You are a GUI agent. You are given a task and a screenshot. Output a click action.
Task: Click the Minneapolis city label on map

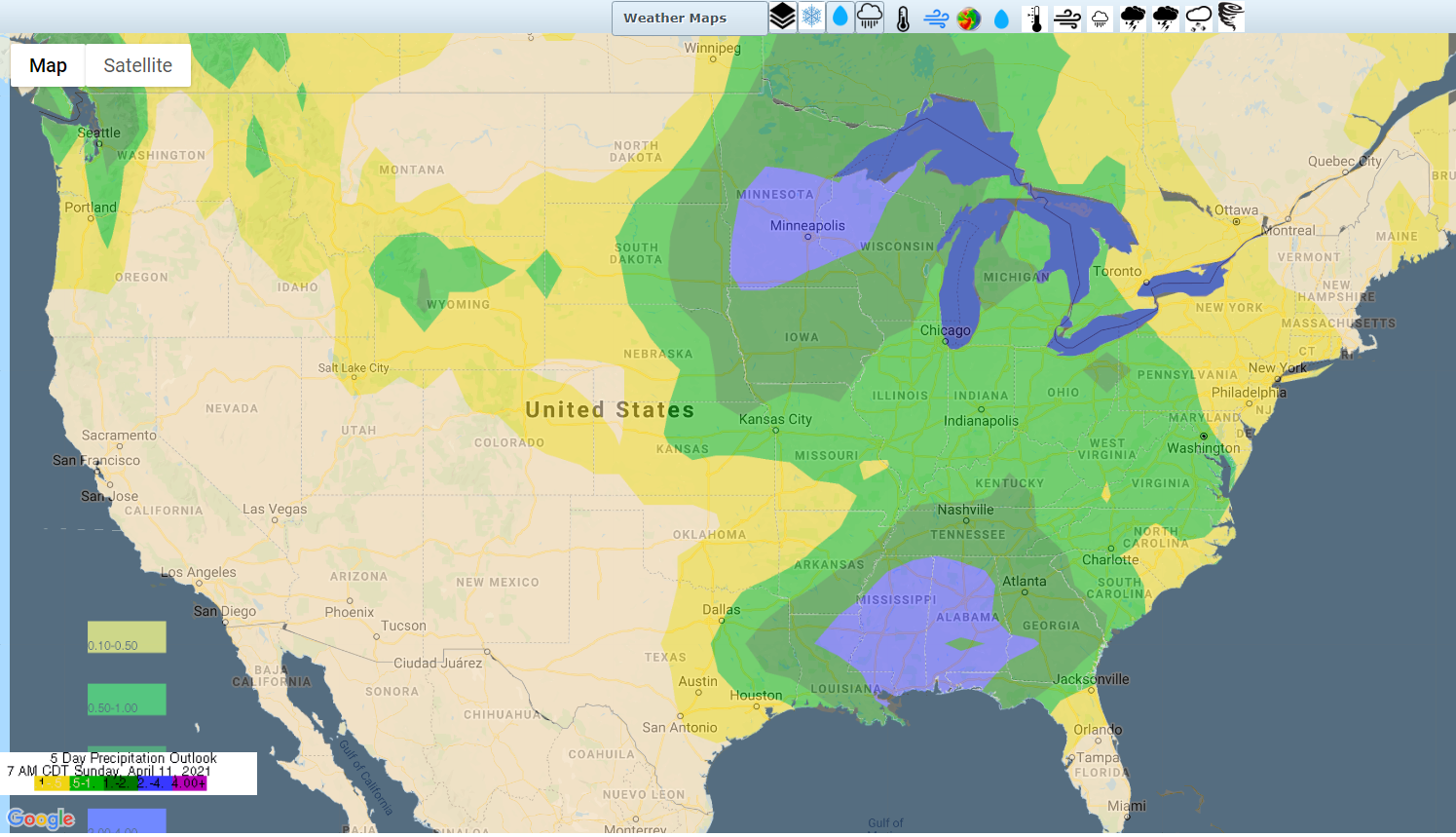click(x=807, y=226)
